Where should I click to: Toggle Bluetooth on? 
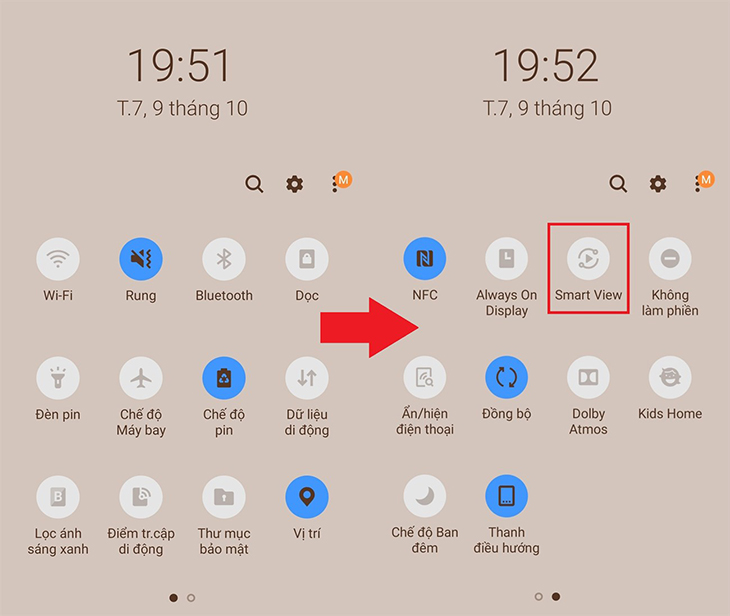pyautogui.click(x=224, y=259)
